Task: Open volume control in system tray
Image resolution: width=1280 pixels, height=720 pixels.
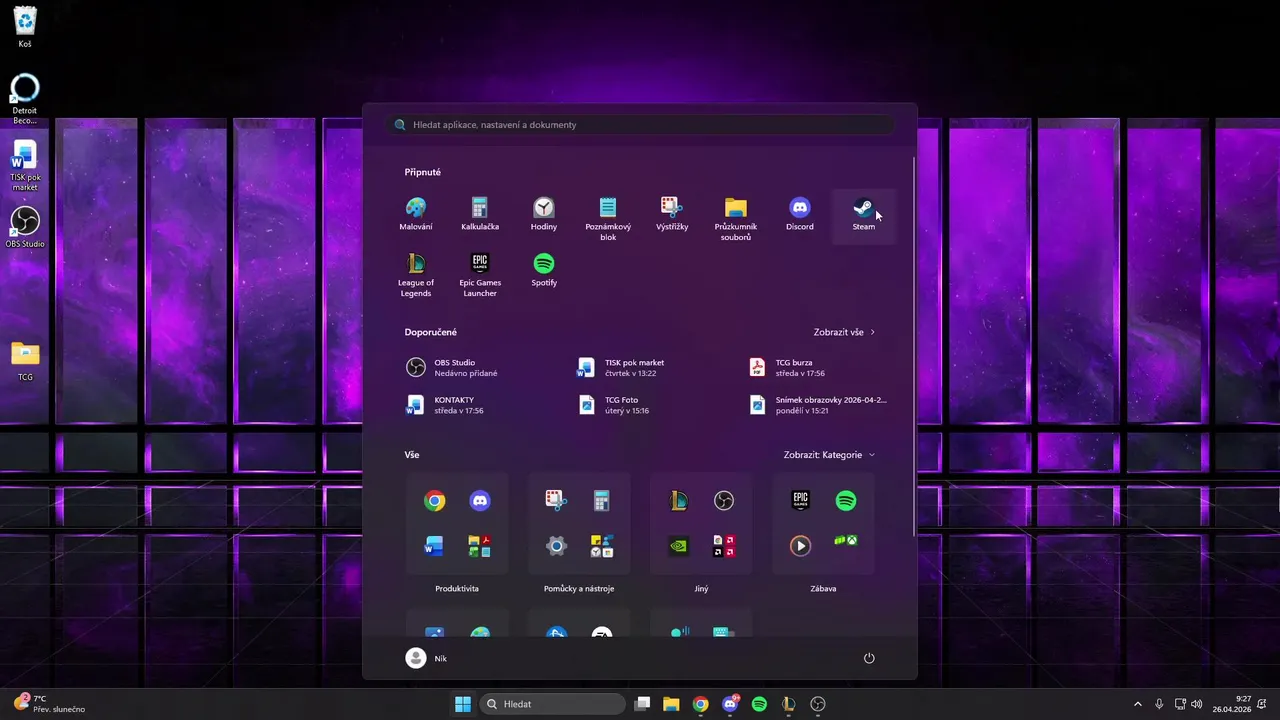Action: [1197, 704]
